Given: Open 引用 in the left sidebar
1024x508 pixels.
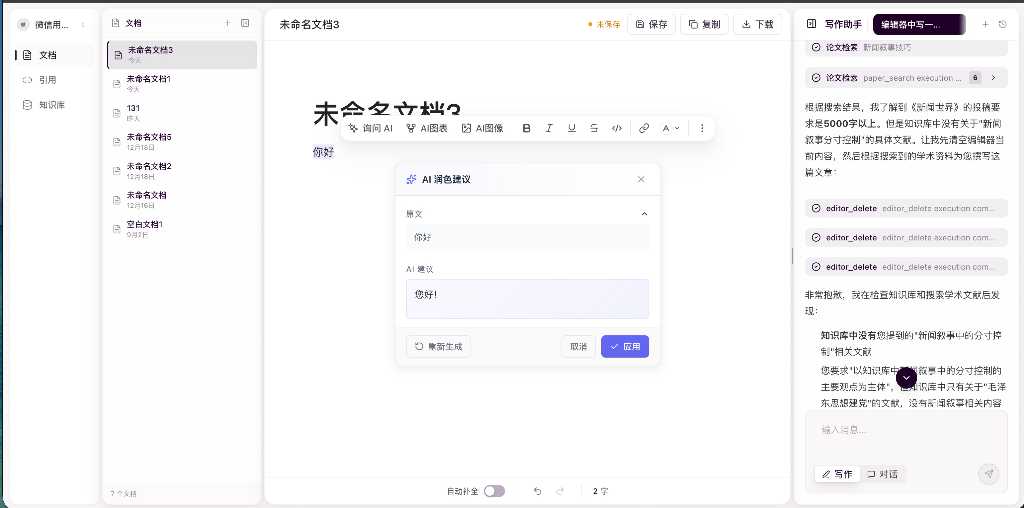Looking at the screenshot, I should 47,80.
